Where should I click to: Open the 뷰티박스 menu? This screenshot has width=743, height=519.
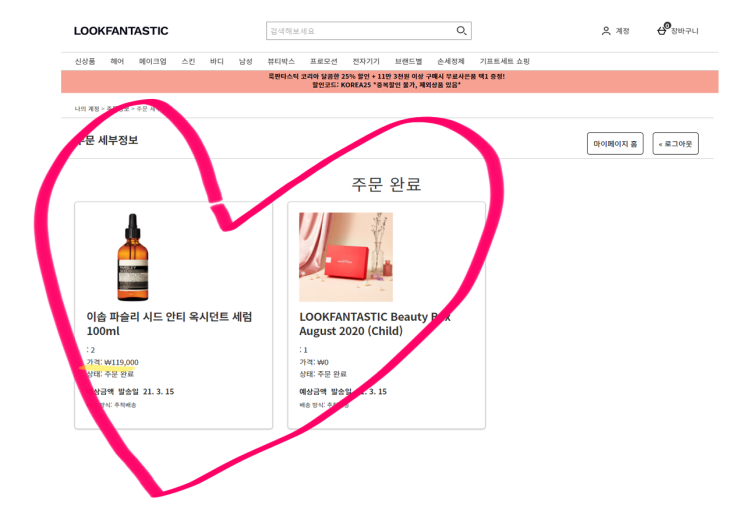click(x=281, y=61)
